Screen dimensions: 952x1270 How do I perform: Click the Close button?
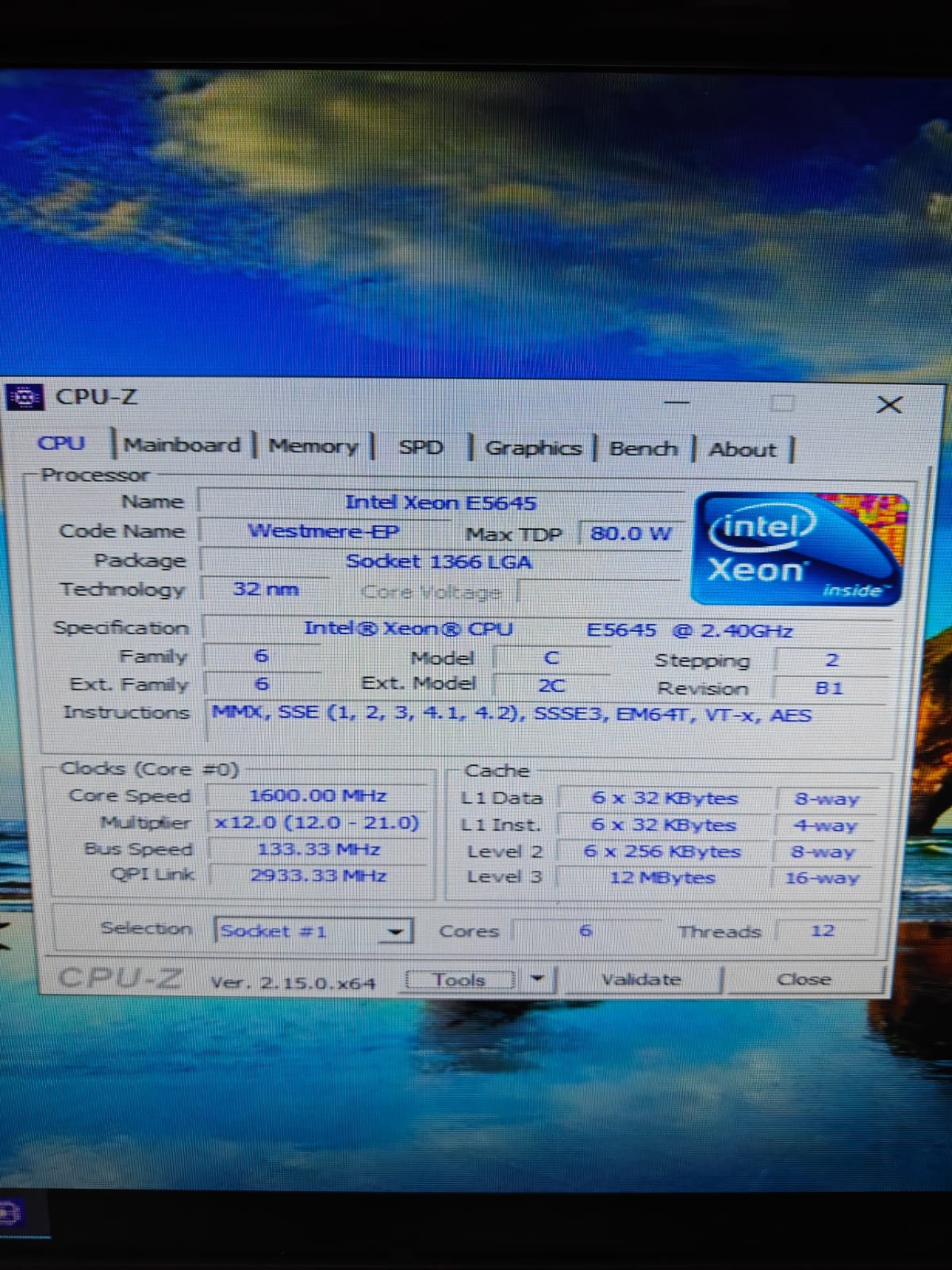804,979
